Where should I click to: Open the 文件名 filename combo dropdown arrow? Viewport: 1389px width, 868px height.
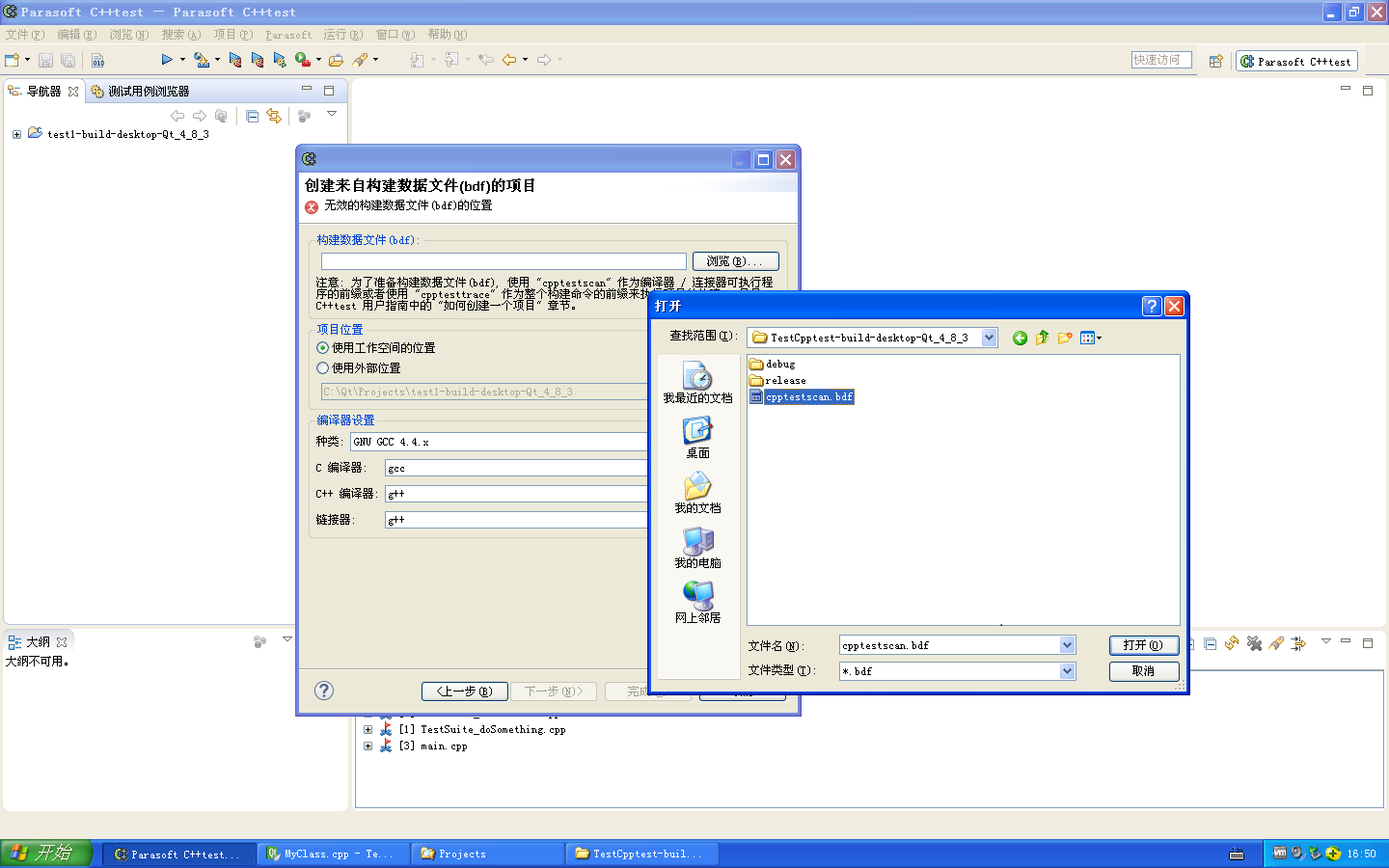[1067, 645]
